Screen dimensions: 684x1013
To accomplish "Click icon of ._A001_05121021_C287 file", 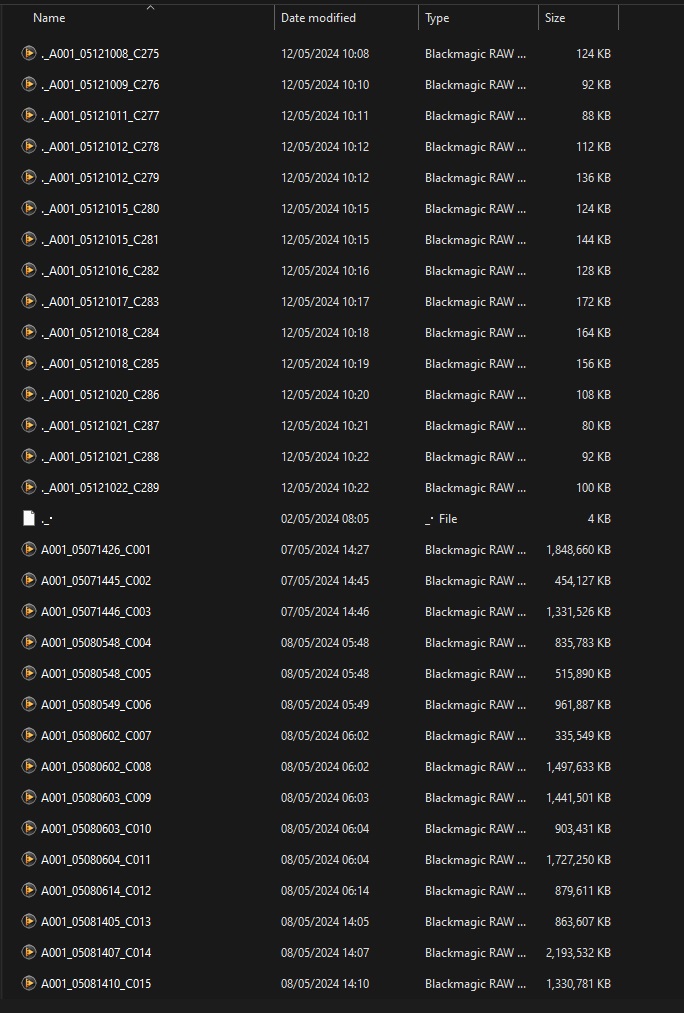I will tap(28, 425).
